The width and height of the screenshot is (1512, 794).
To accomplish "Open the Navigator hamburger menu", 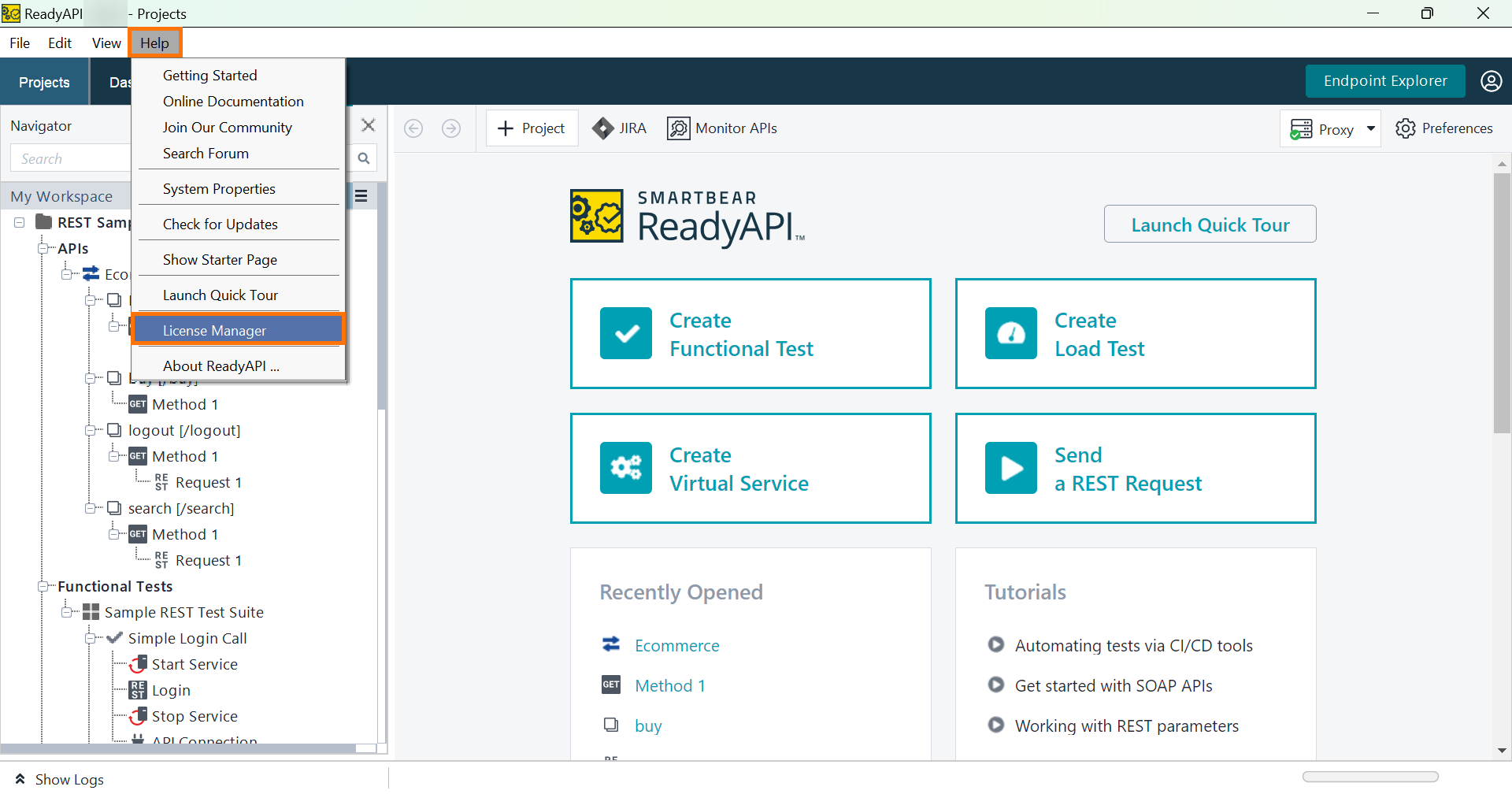I will coord(362,195).
